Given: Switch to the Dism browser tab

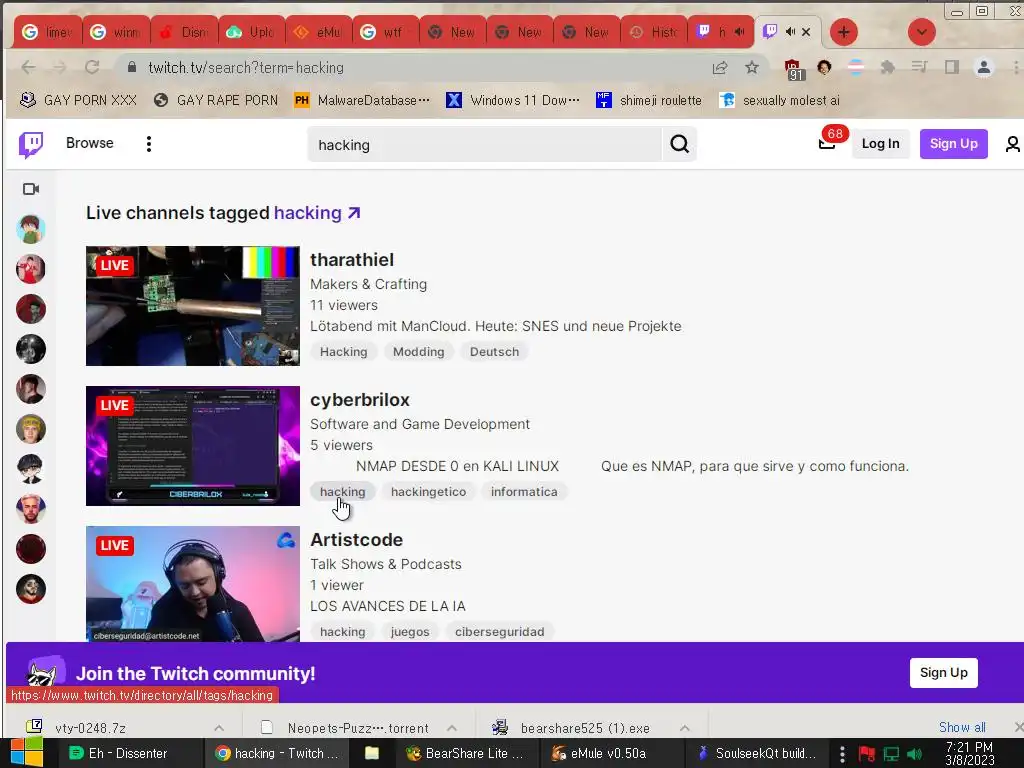Looking at the screenshot, I should (x=184, y=32).
